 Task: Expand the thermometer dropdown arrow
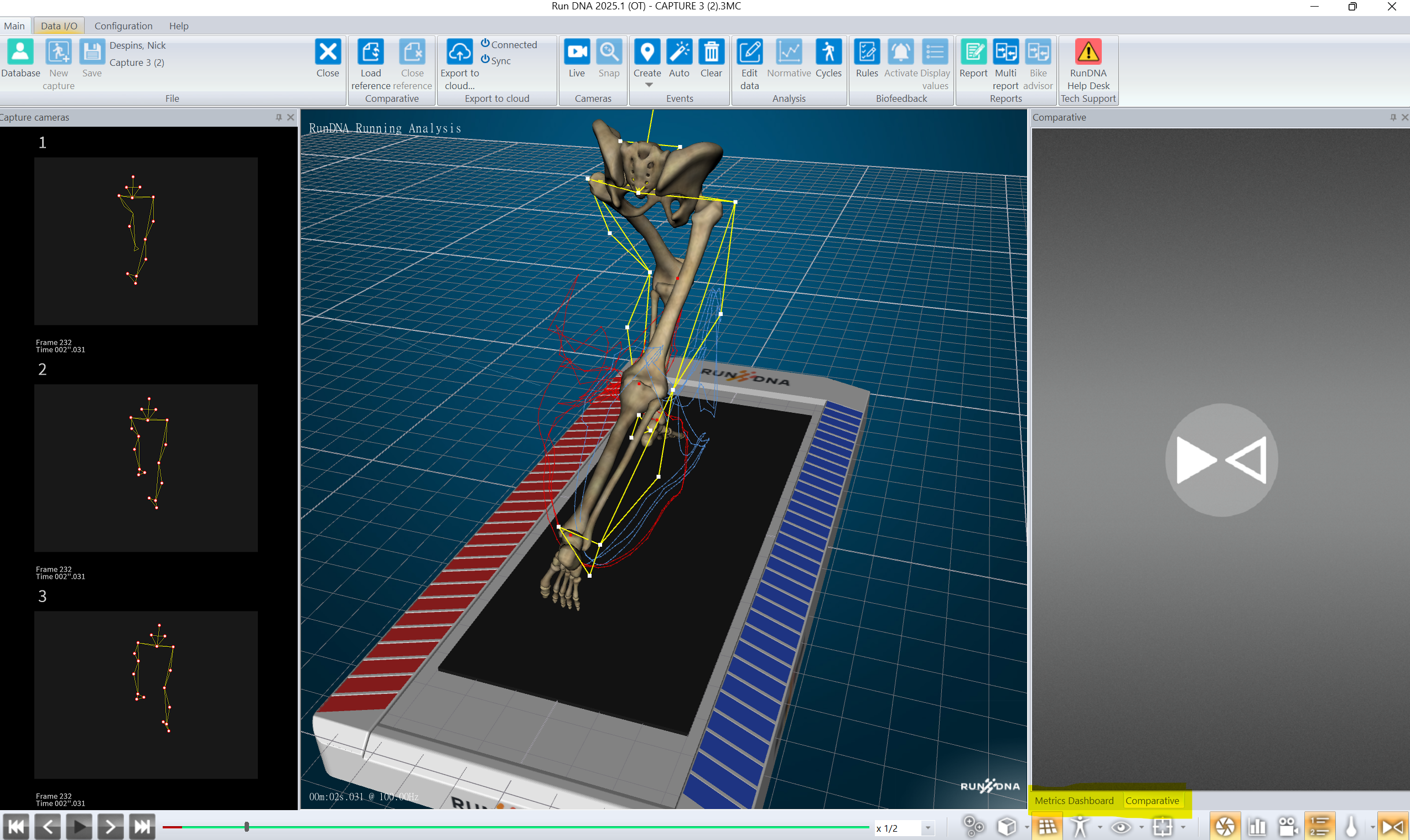(x=1372, y=827)
